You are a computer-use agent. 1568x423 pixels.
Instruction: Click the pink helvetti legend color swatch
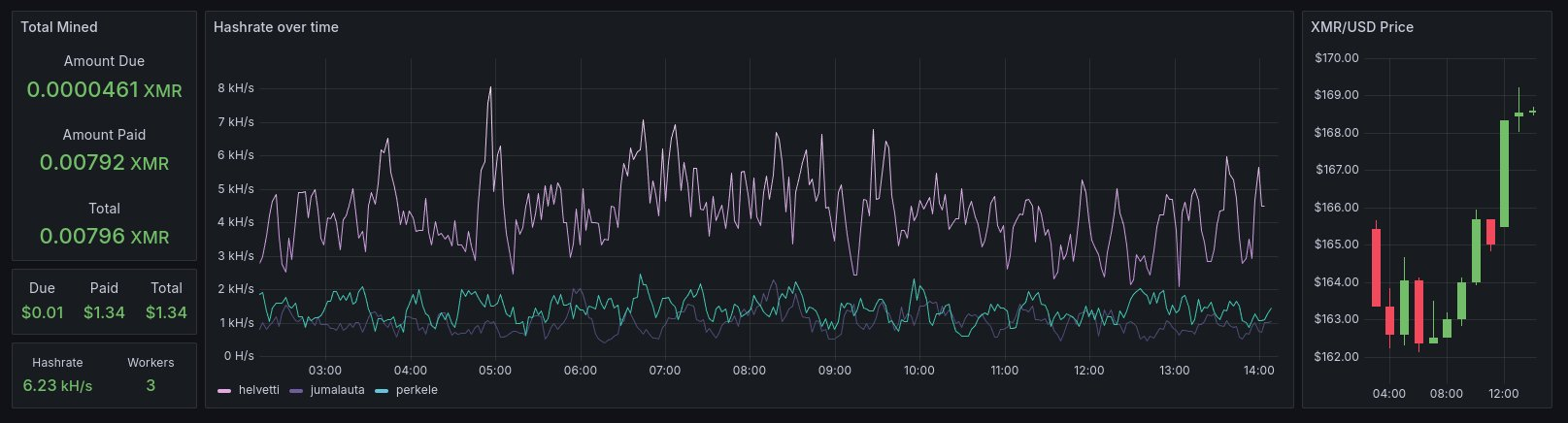click(x=224, y=391)
